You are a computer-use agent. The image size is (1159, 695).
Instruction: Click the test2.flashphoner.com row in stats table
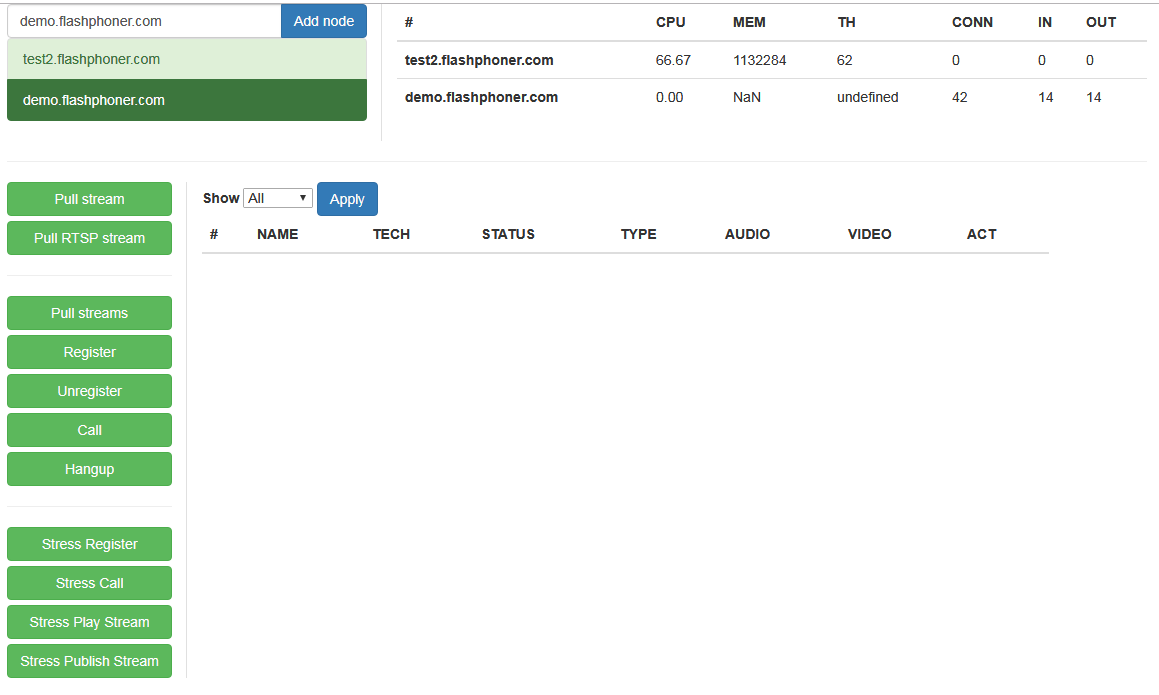[x=479, y=60]
